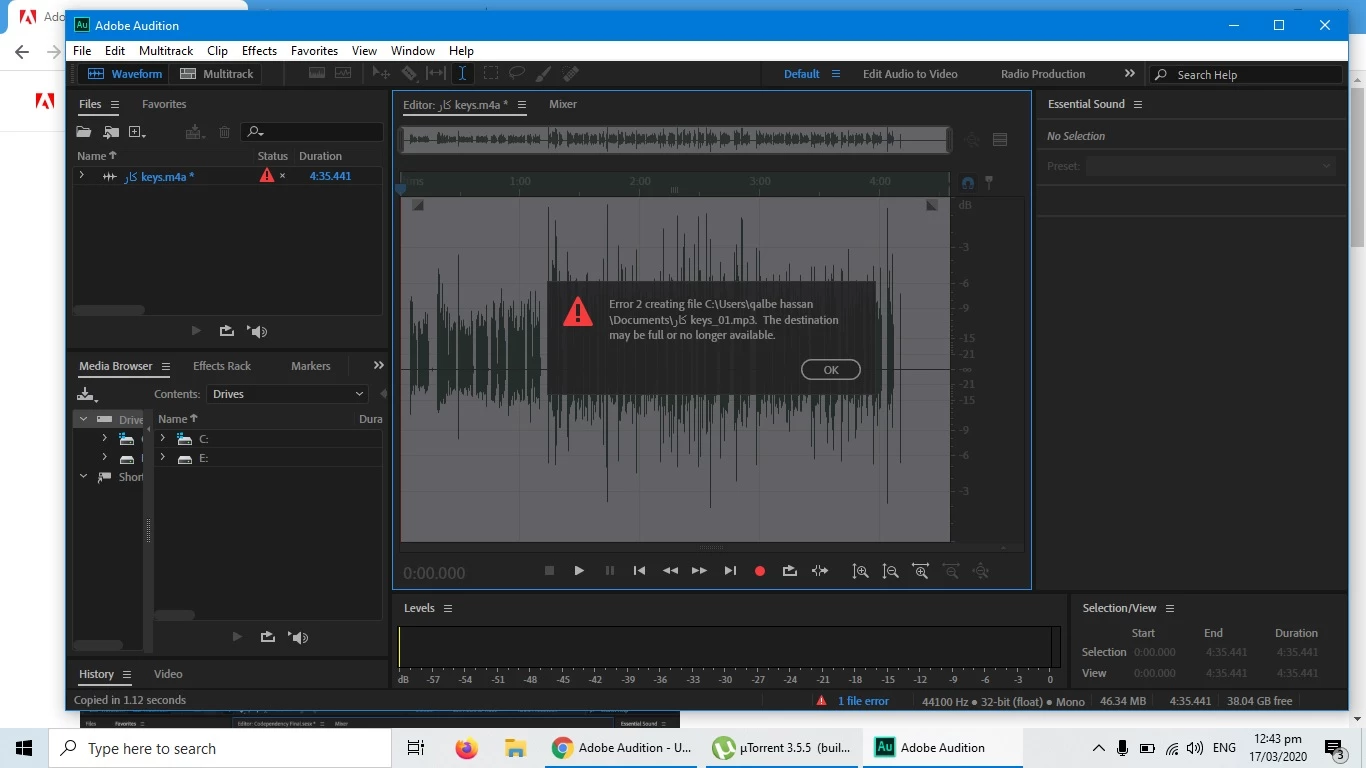The image size is (1366, 768).
Task: Expand keys.m4a file entry in Files panel
Action: [82, 176]
